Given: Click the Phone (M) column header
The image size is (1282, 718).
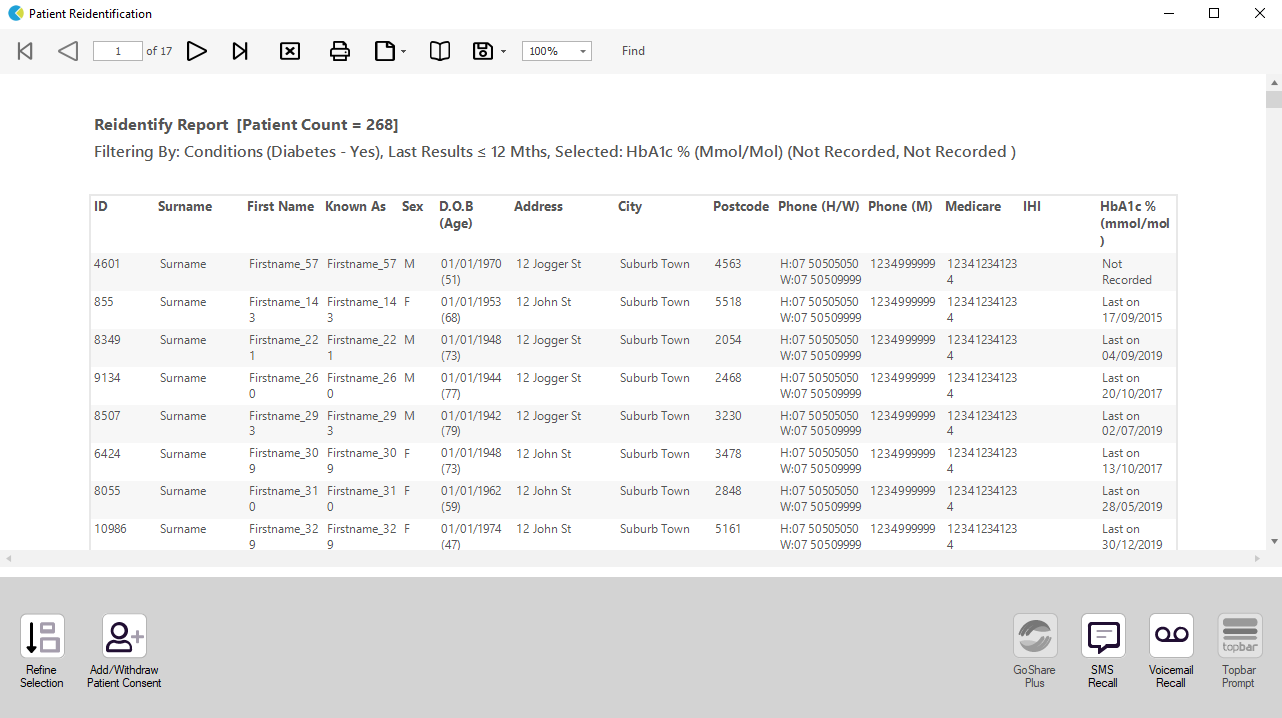Looking at the screenshot, I should pyautogui.click(x=900, y=207).
